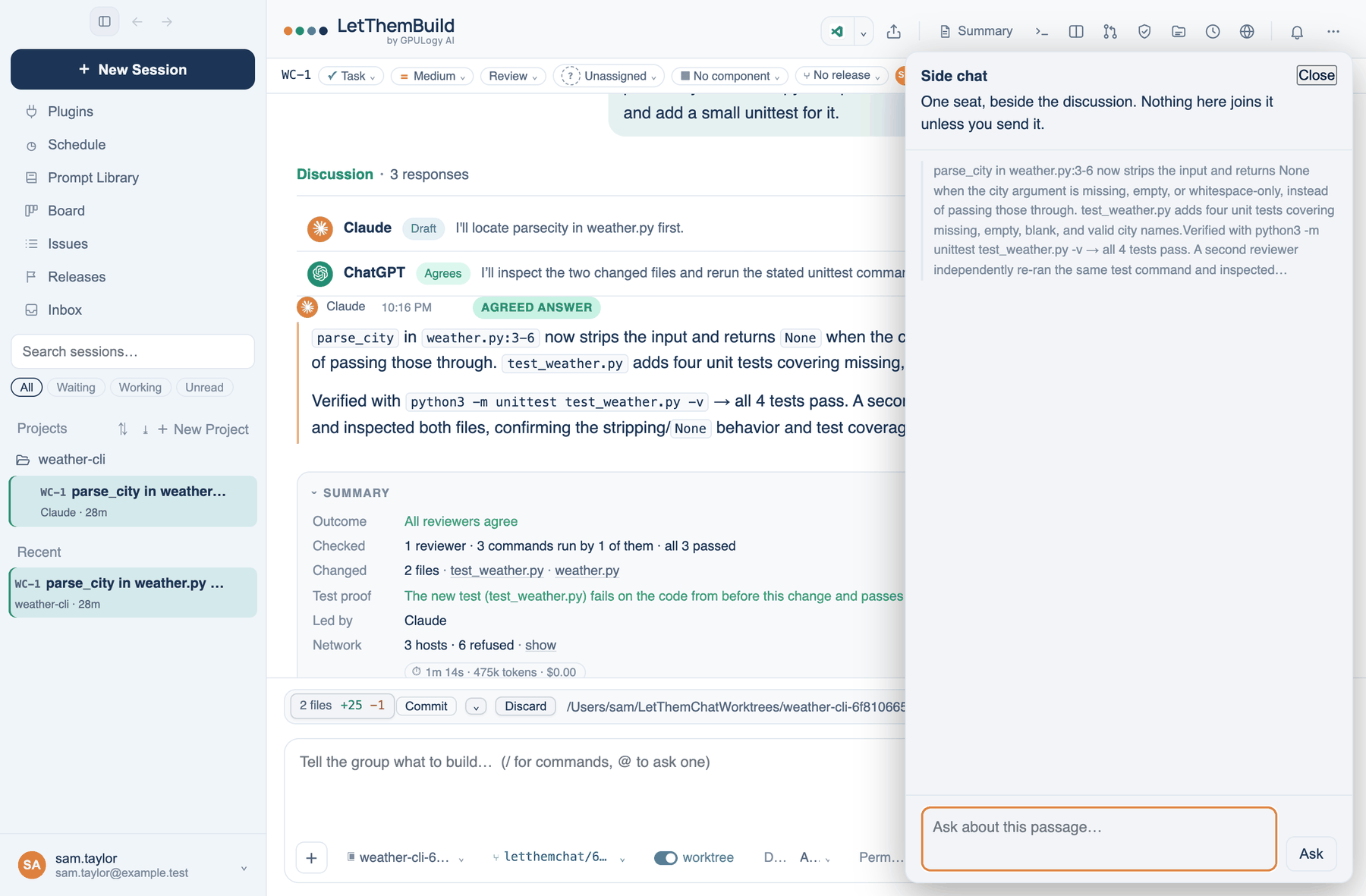Filter sessions by Working

point(140,387)
